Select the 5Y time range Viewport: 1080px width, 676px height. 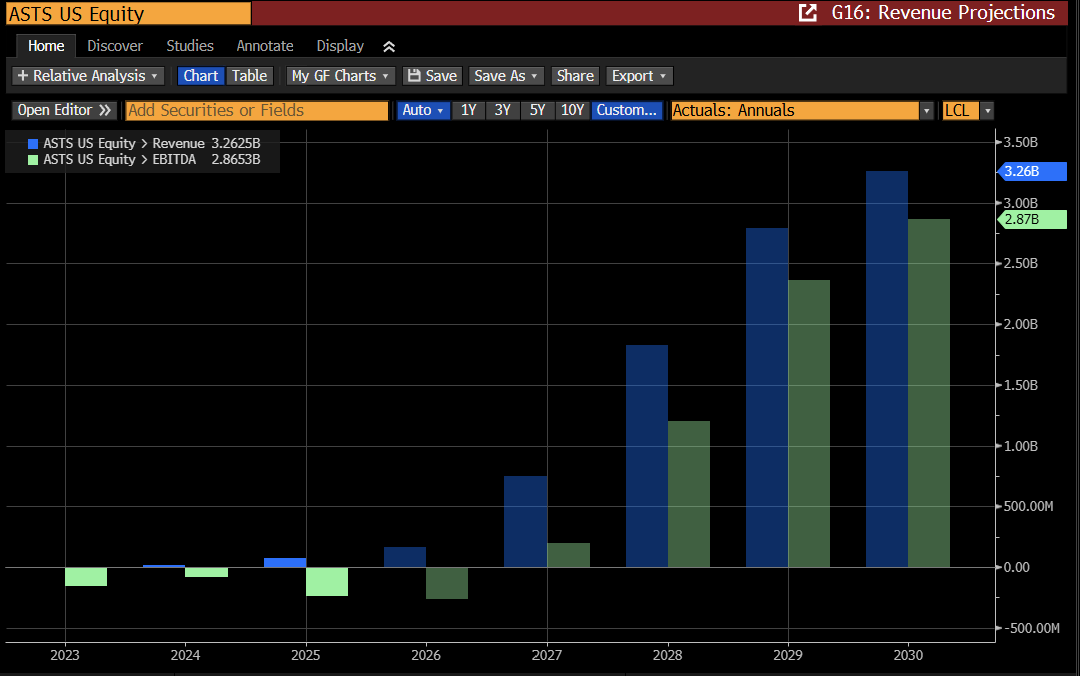click(537, 110)
